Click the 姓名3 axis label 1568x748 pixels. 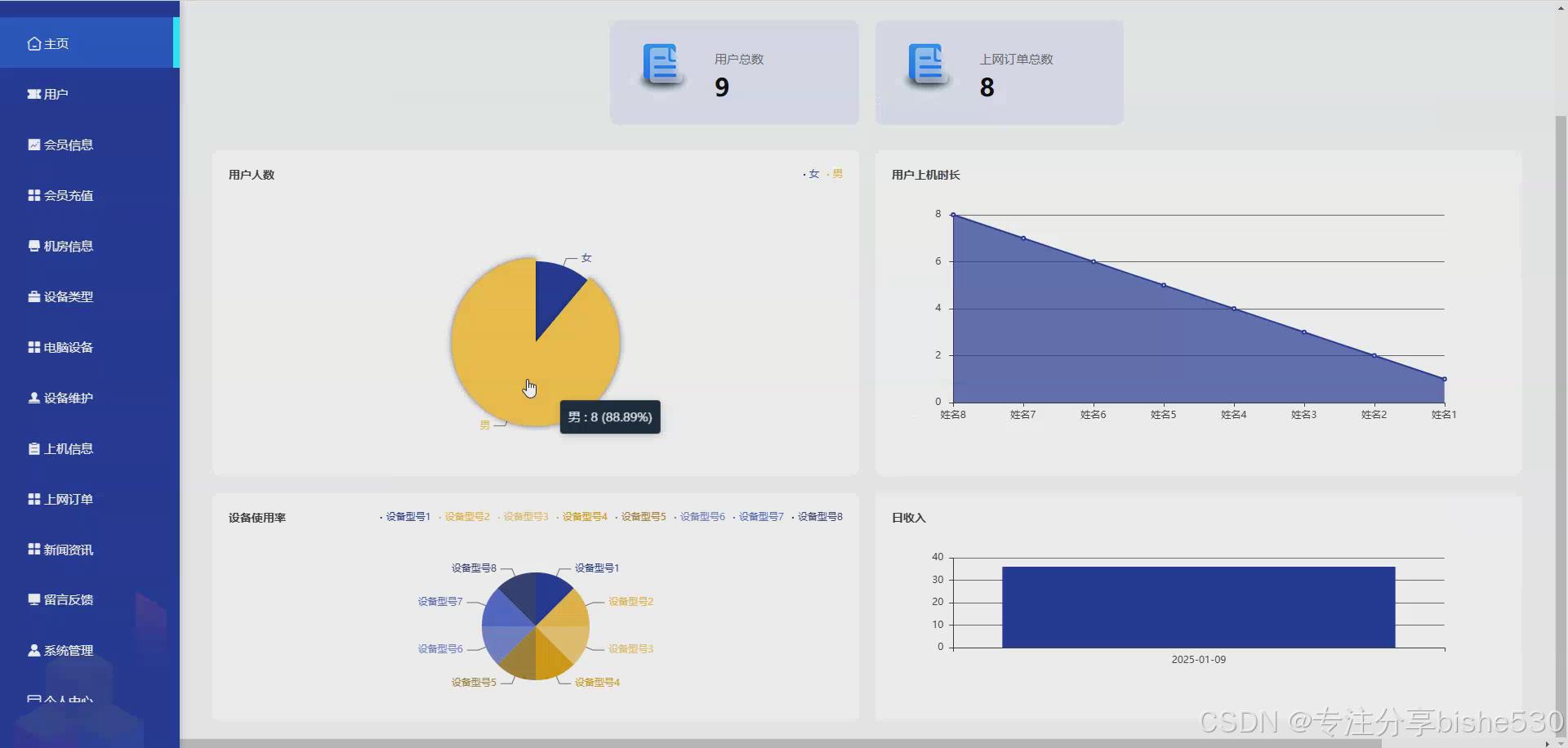(1304, 414)
